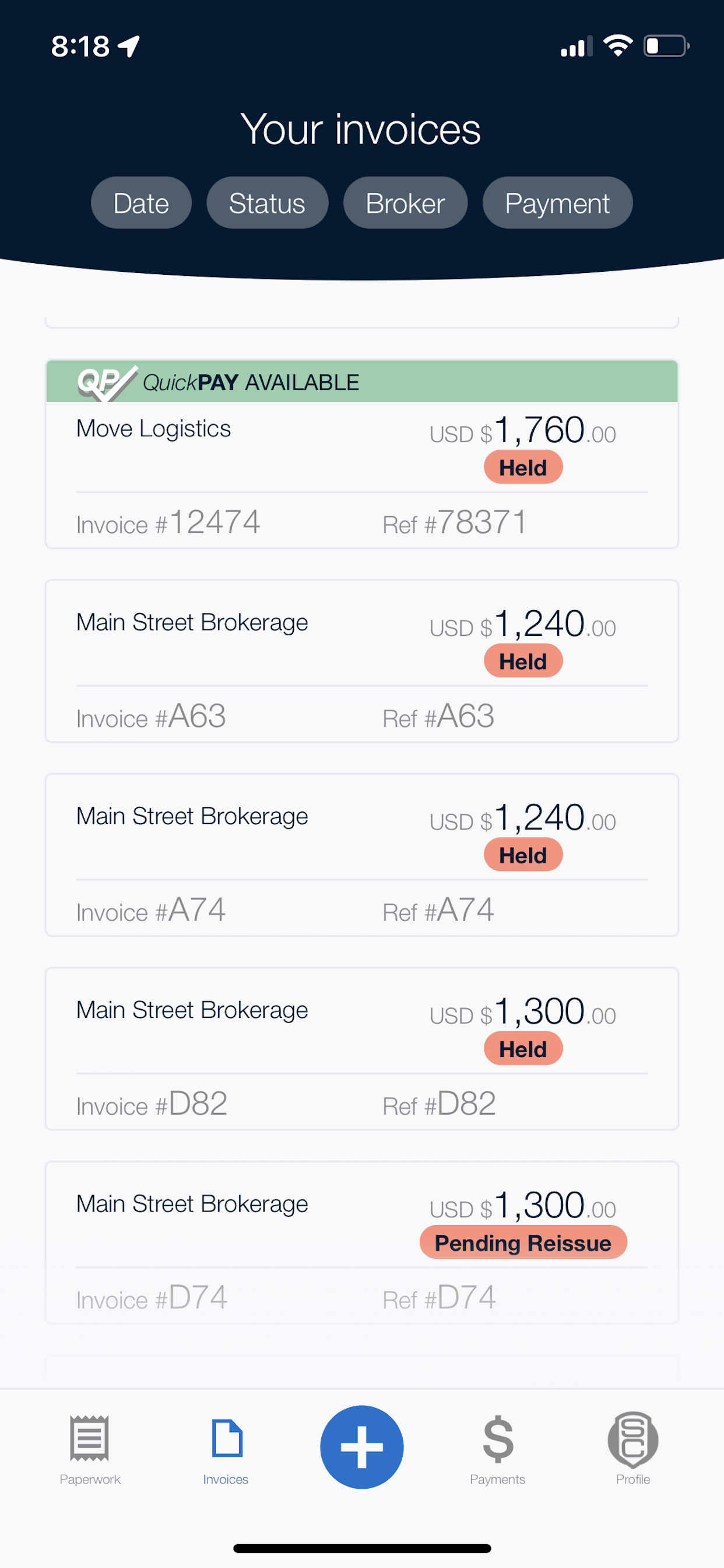Open invoice D74 reference number

pyautogui.click(x=440, y=1297)
